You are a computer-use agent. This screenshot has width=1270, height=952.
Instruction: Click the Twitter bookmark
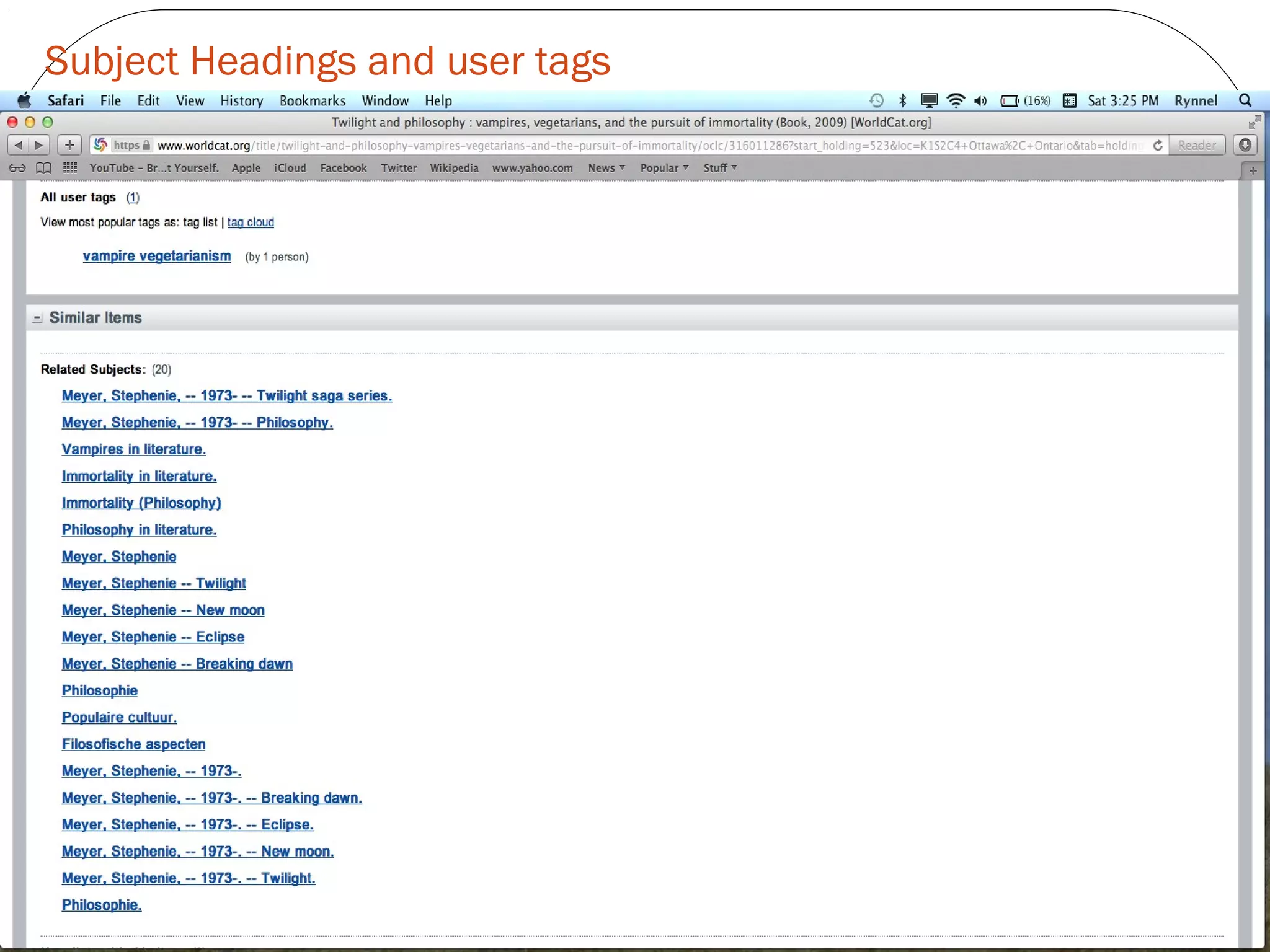pos(399,168)
